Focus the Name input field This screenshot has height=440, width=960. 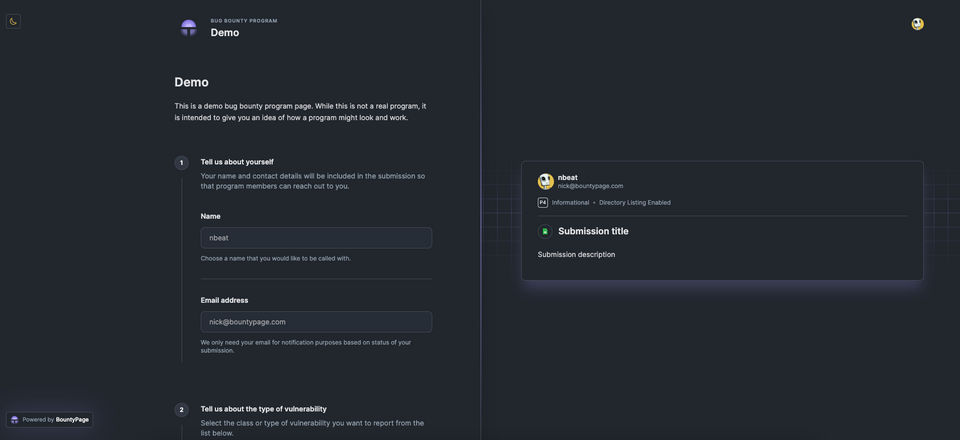pos(316,238)
